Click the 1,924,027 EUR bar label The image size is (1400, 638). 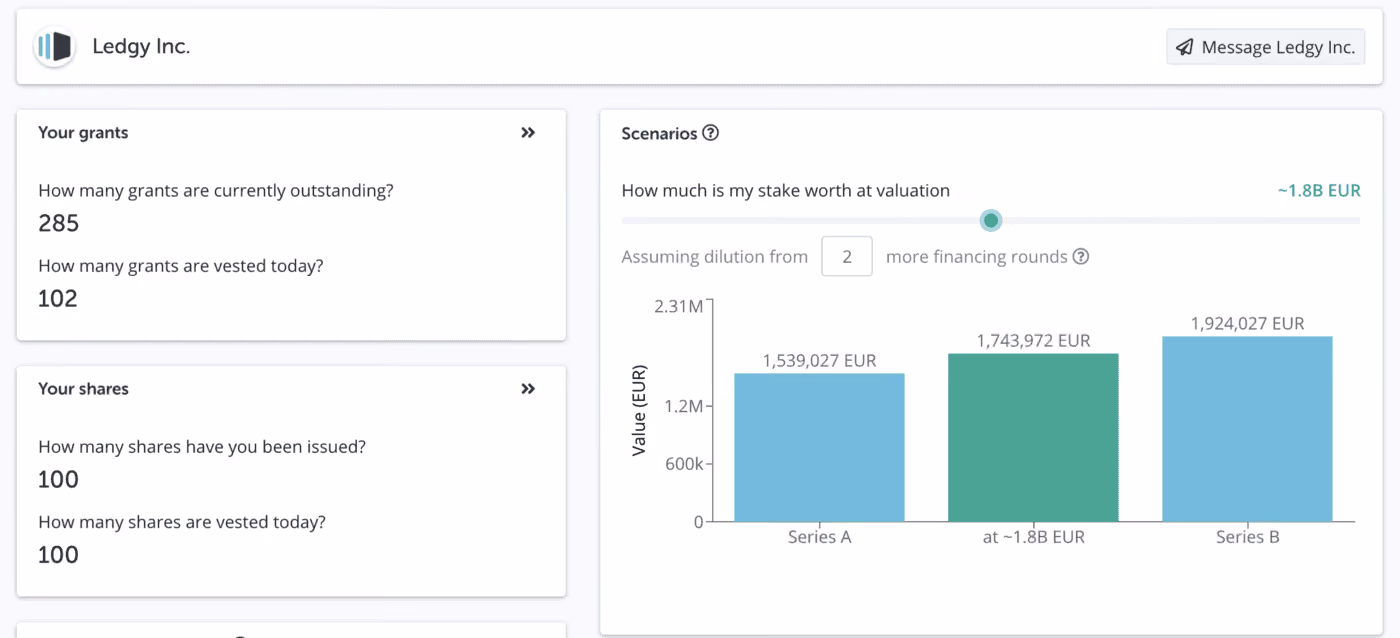1247,323
